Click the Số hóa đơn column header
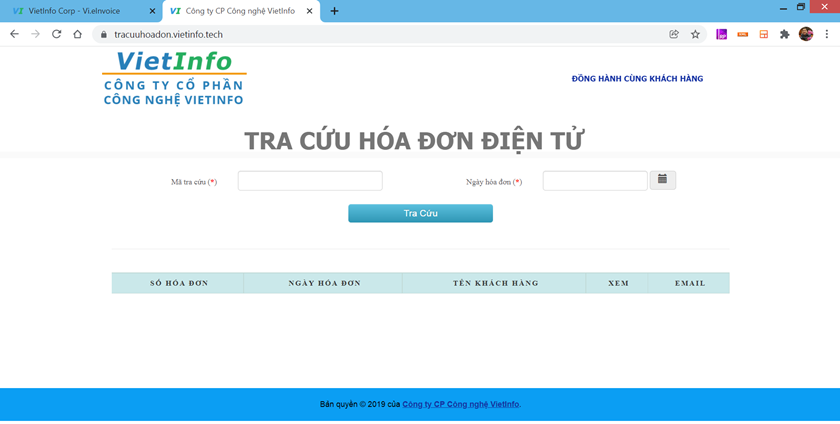Viewport: 840px width, 424px height. point(178,283)
